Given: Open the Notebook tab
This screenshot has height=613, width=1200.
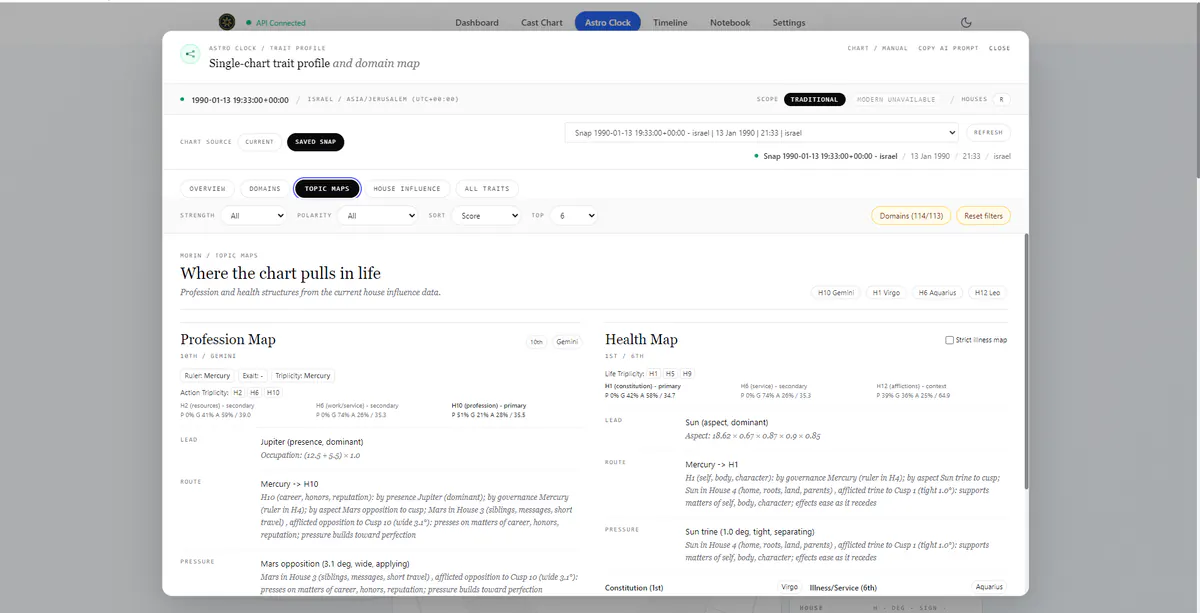Looking at the screenshot, I should click(x=730, y=22).
